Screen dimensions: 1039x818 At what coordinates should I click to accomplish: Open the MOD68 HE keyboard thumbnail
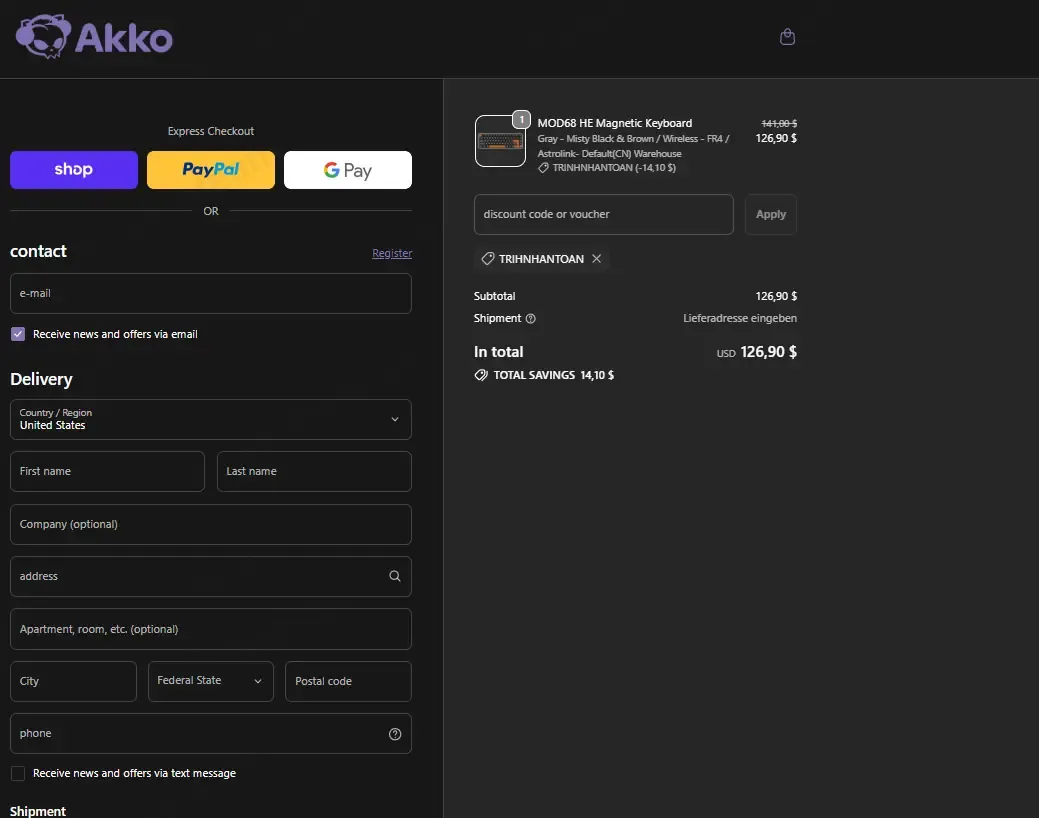pyautogui.click(x=500, y=141)
